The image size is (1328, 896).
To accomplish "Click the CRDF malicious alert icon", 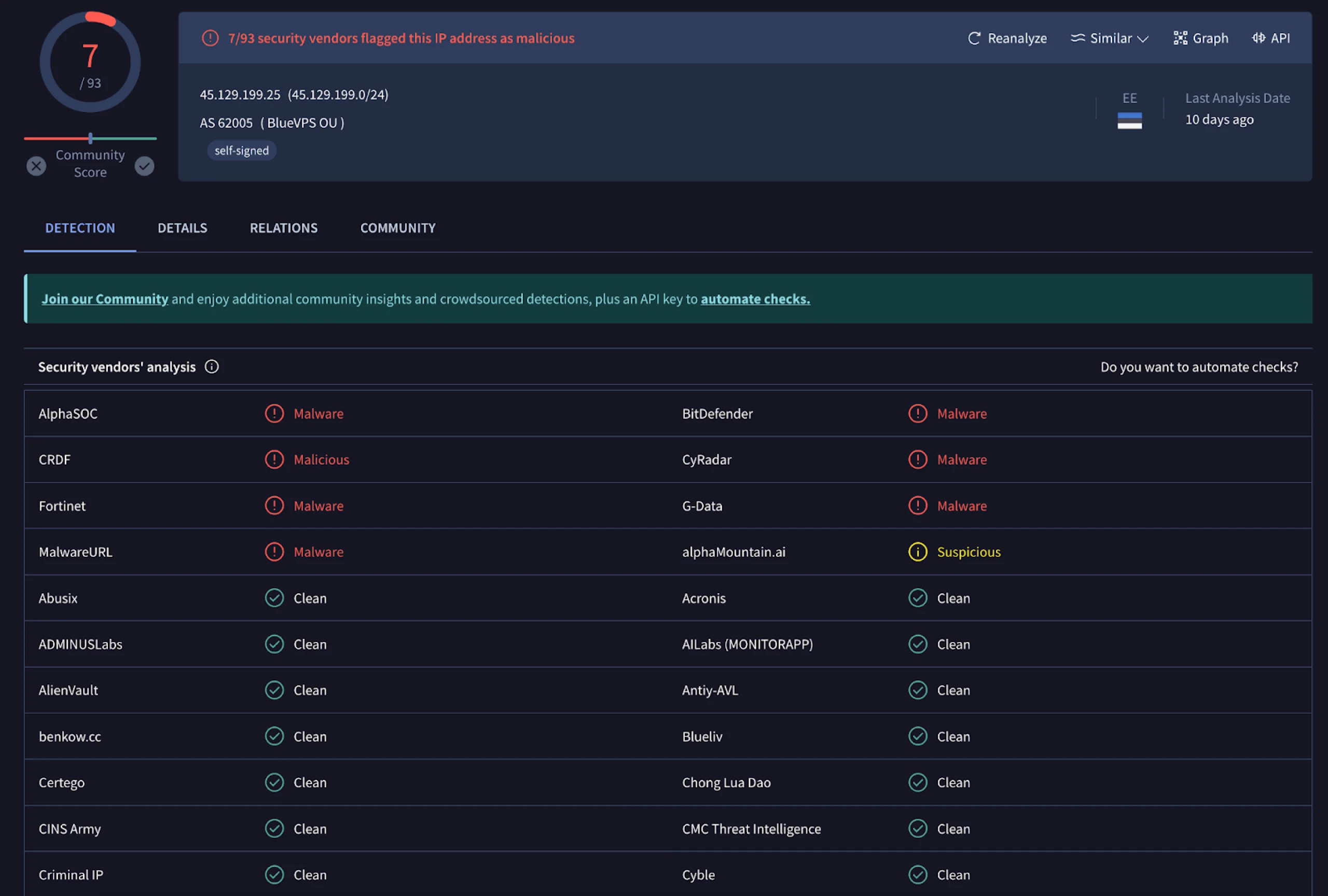I will (x=274, y=460).
